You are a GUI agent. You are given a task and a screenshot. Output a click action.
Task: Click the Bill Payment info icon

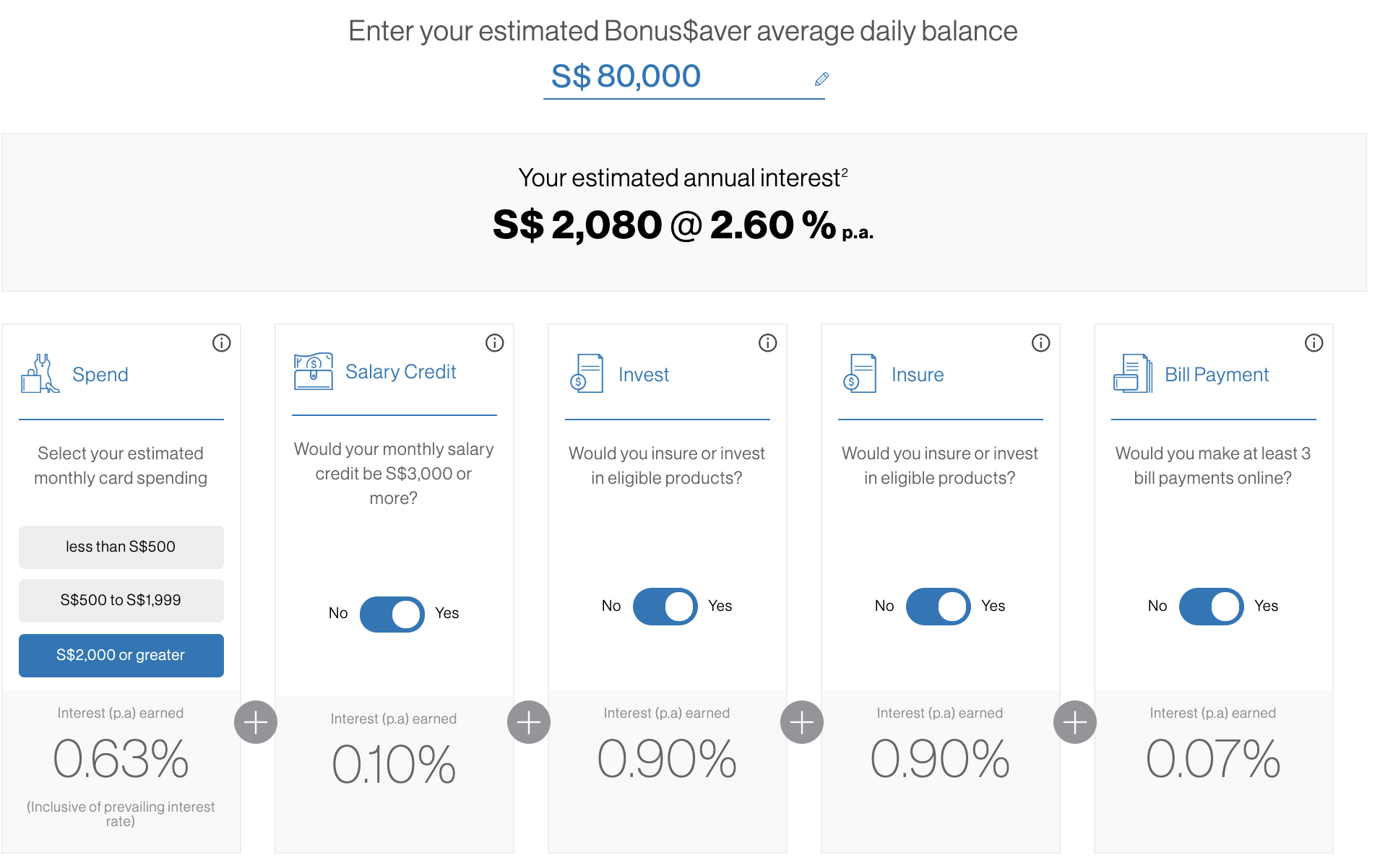1314,343
